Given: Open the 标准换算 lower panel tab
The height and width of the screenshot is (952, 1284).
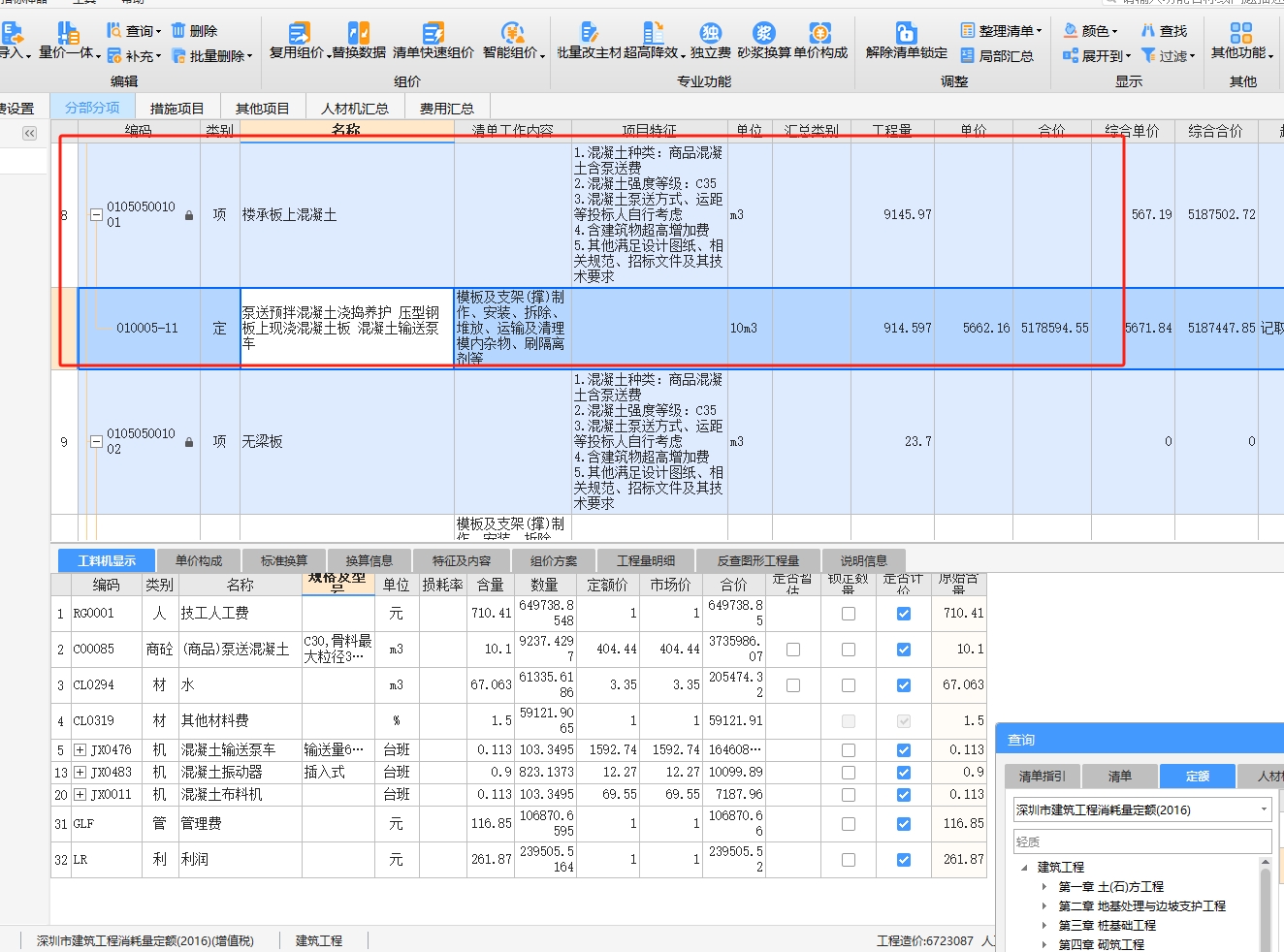Looking at the screenshot, I should 284,560.
